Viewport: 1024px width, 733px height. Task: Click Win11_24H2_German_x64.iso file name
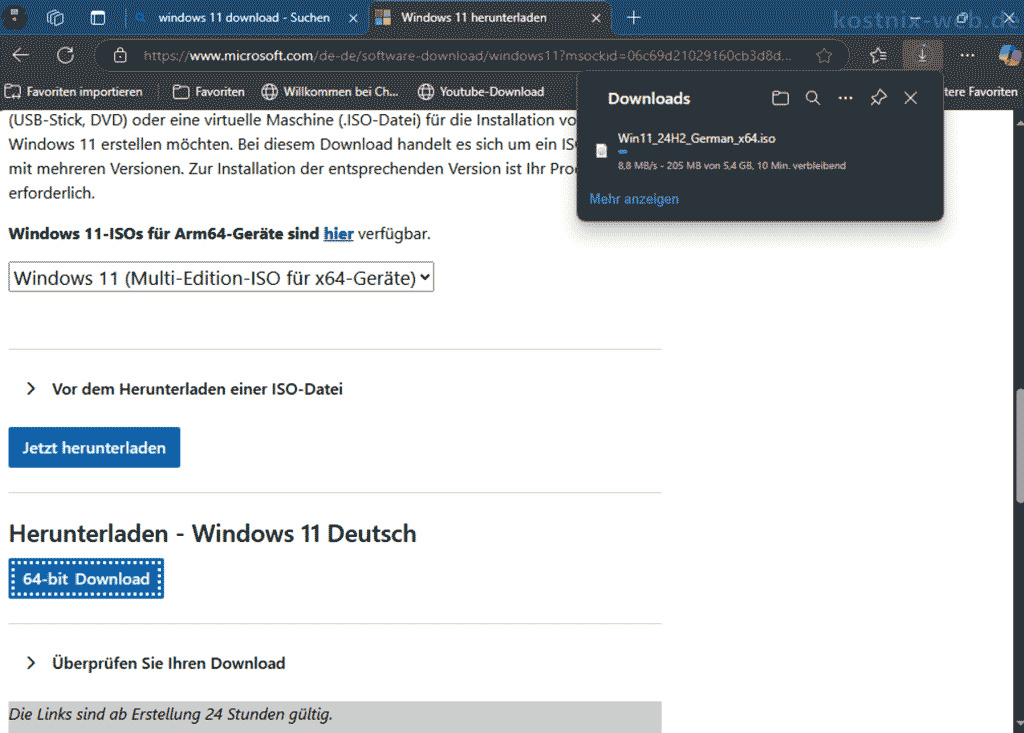pyautogui.click(x=697, y=138)
